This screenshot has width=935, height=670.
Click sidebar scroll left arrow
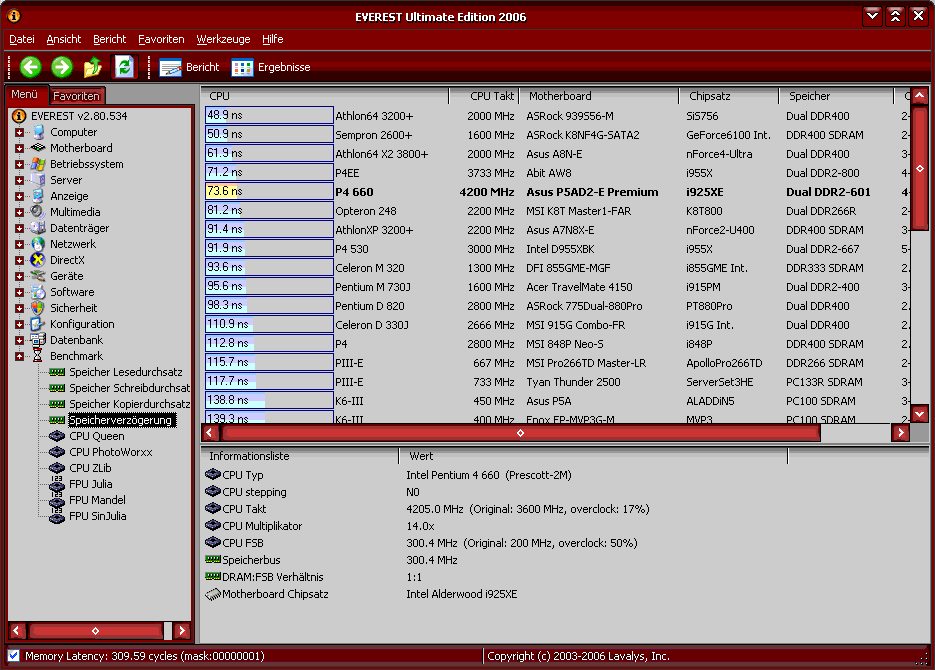[17, 631]
